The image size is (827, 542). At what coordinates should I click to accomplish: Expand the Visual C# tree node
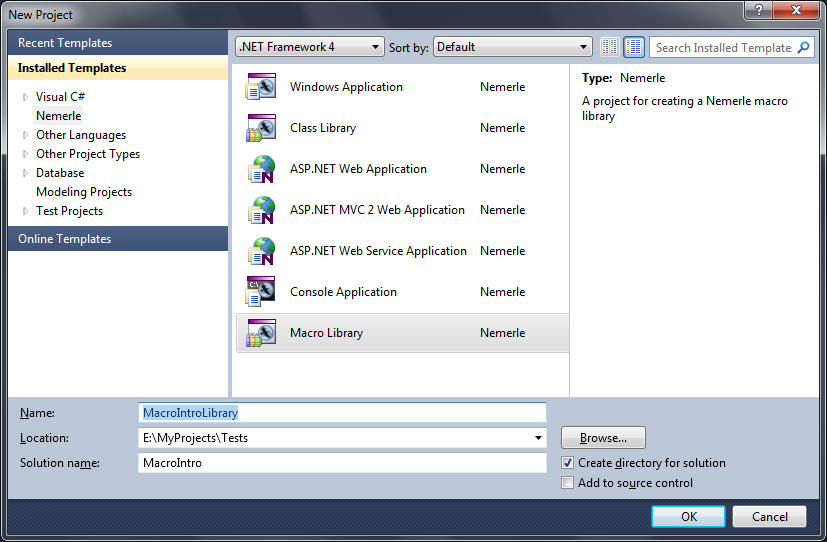point(26,97)
